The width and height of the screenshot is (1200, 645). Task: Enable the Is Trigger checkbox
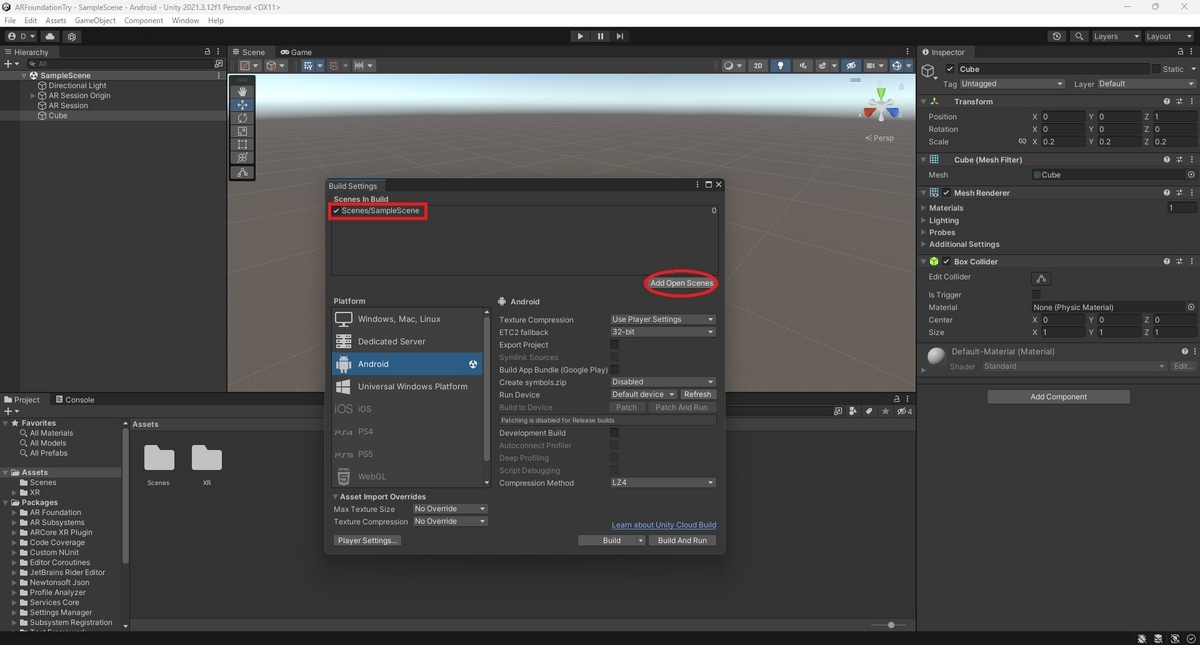[1036, 295]
